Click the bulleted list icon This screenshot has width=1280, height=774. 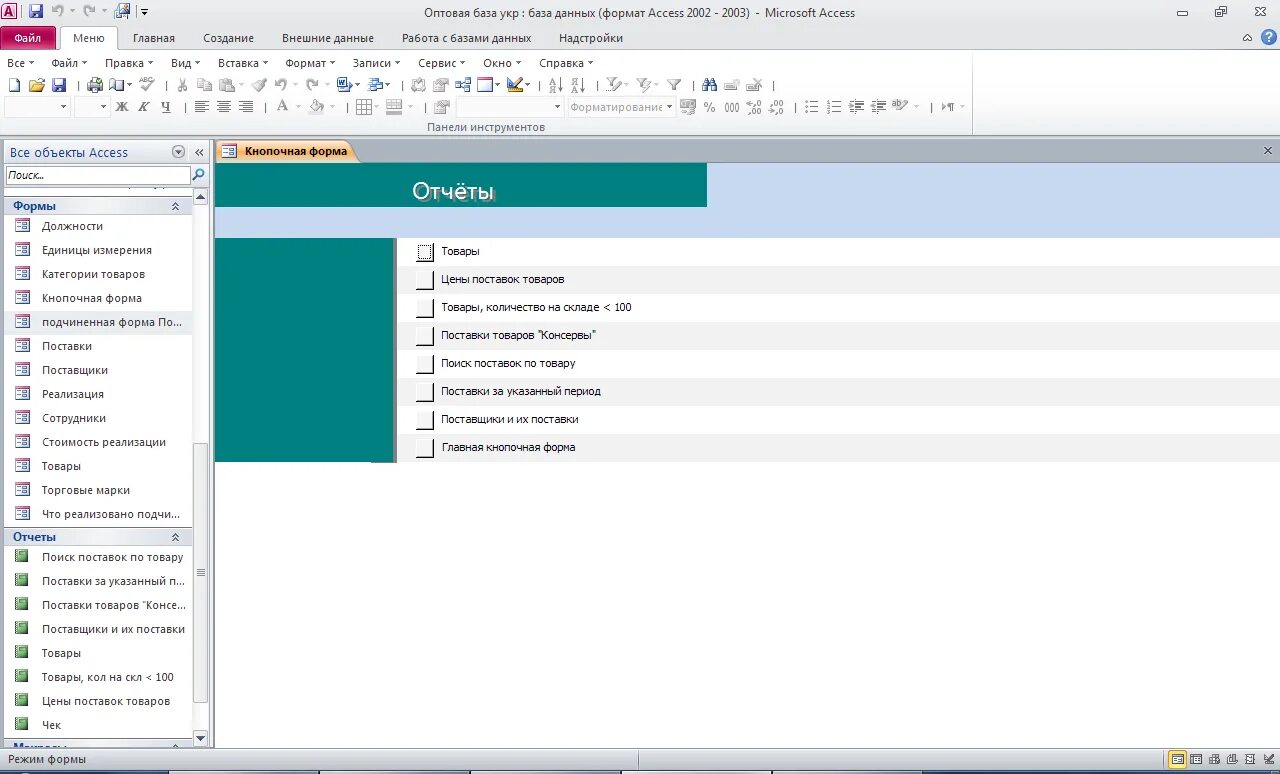(811, 107)
